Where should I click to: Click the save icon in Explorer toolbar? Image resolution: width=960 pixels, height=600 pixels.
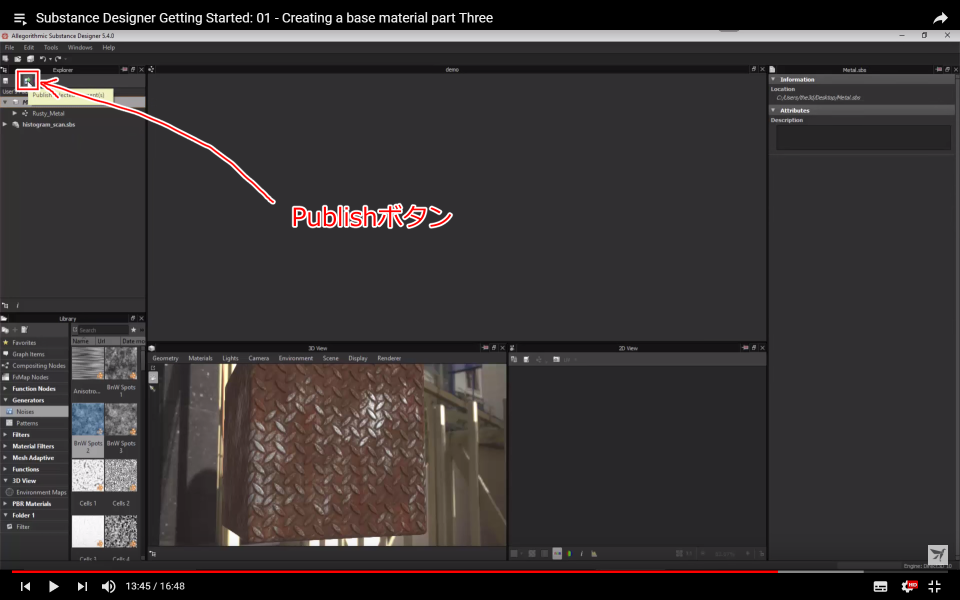coord(6,81)
